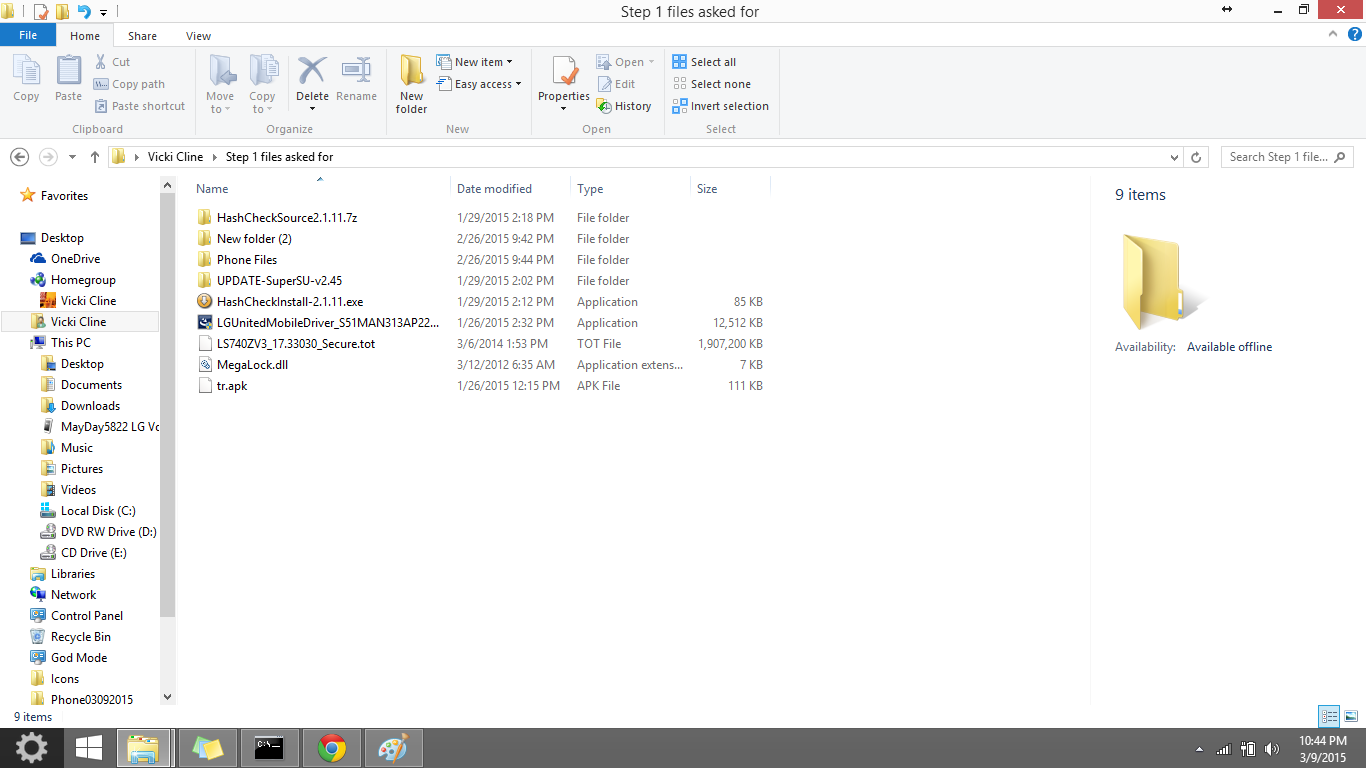Image resolution: width=1366 pixels, height=768 pixels.
Task: Open Paint from the taskbar
Action: [393, 748]
